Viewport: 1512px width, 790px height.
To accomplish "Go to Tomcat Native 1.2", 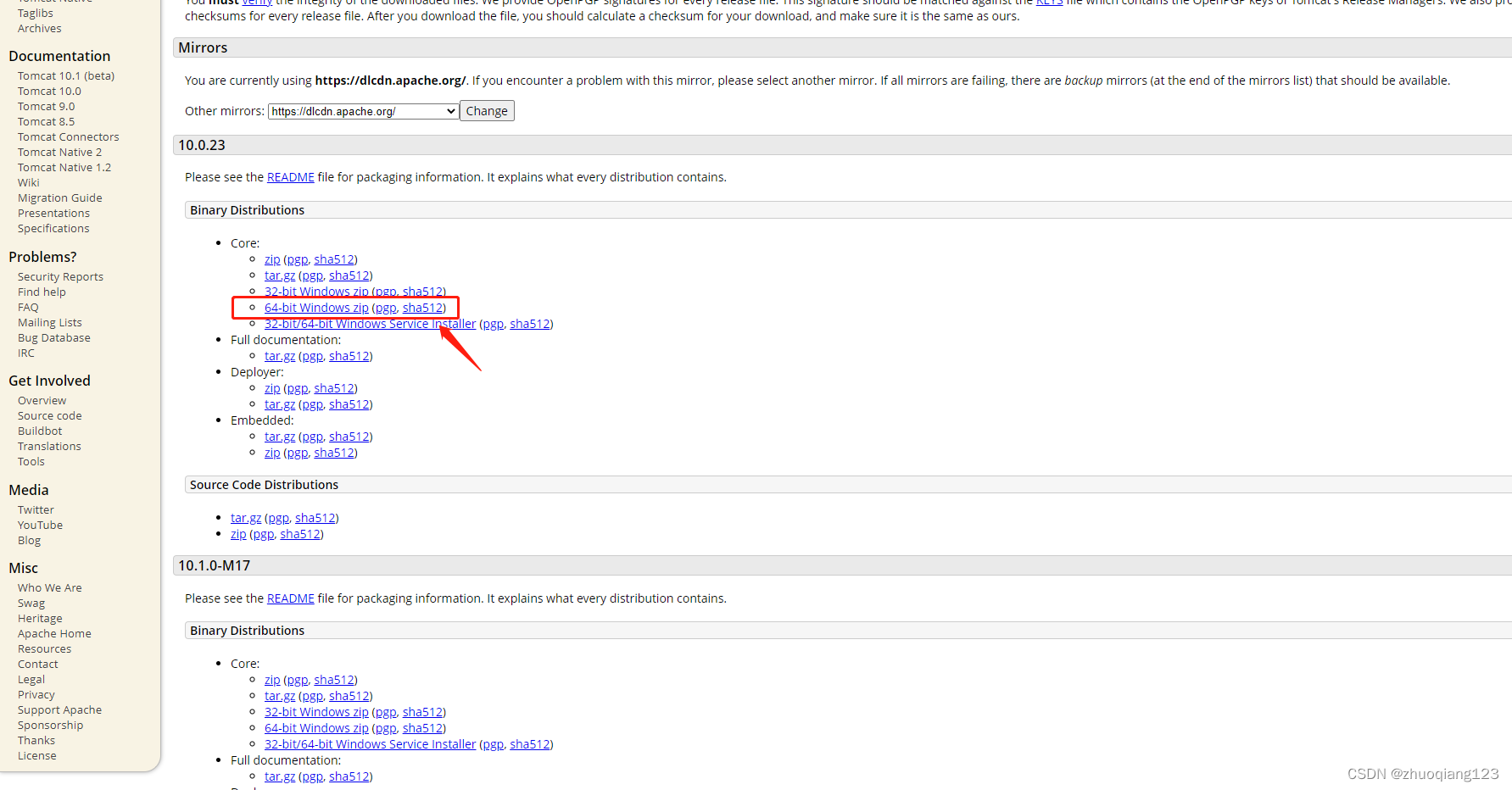I will [64, 168].
